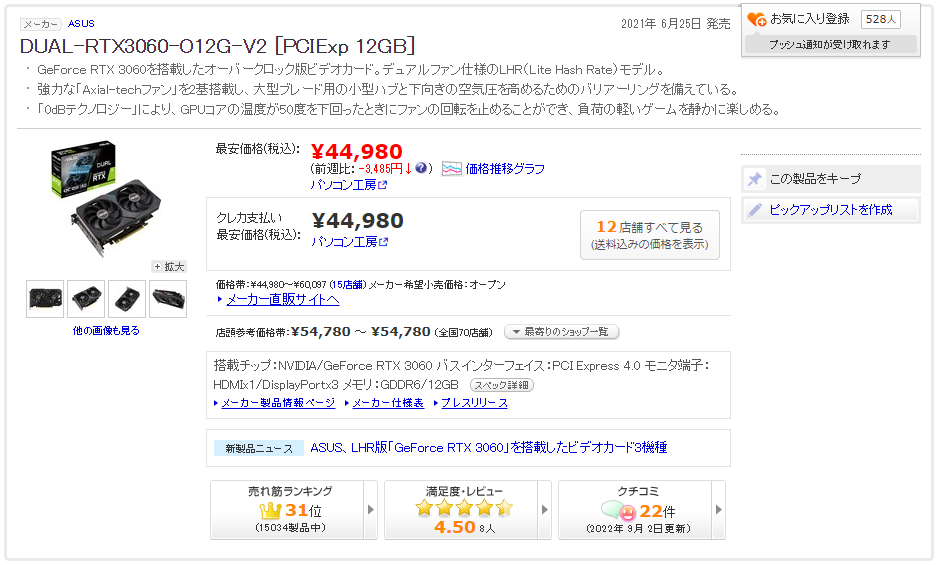Open the プレスリリース link
The height and width of the screenshot is (565, 937).
(x=474, y=403)
